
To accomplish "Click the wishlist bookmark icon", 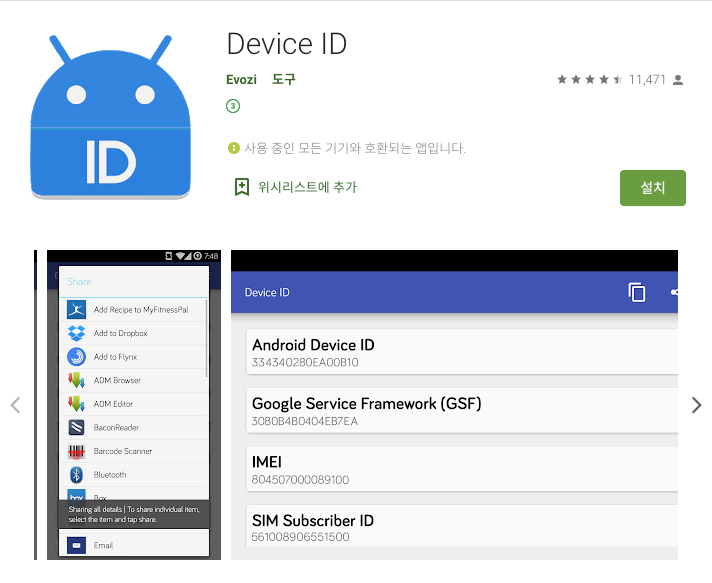I will [242, 187].
